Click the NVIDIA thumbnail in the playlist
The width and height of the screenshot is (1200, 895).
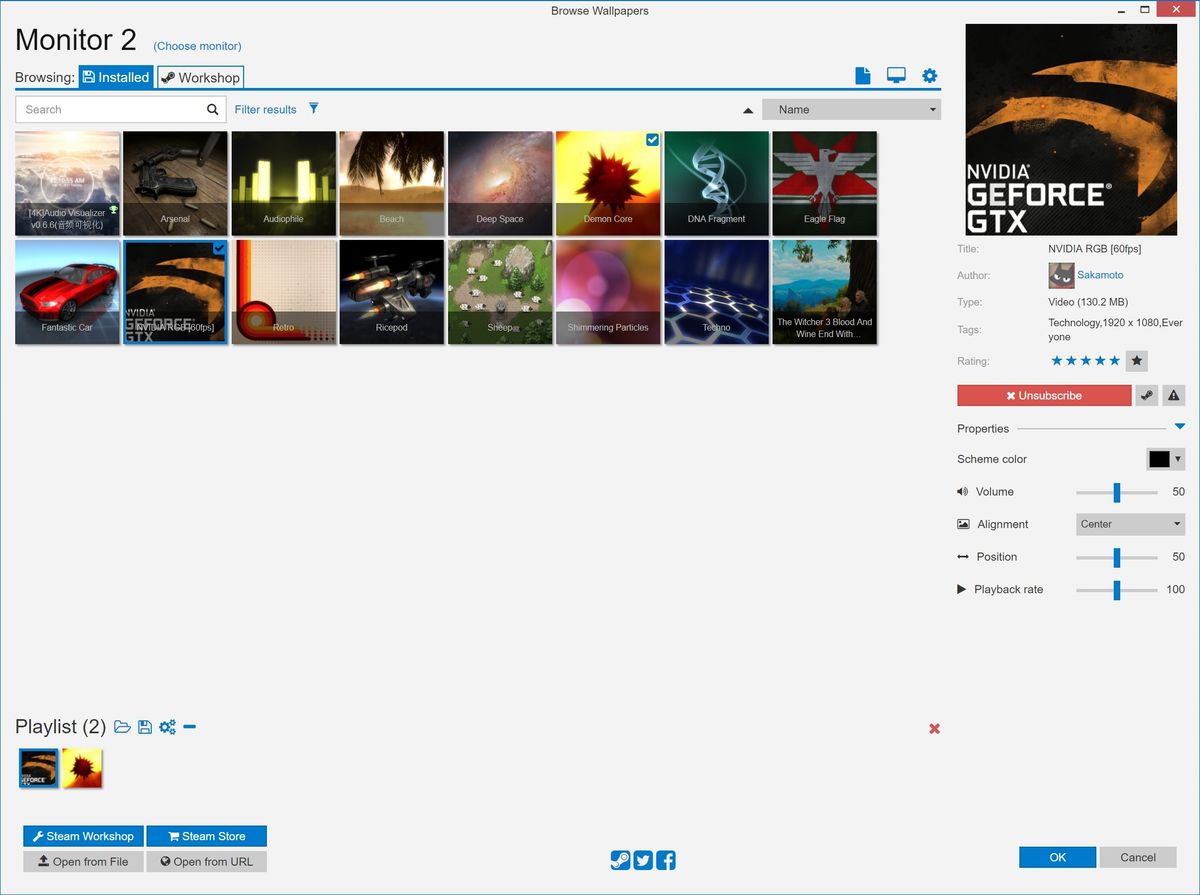(39, 768)
